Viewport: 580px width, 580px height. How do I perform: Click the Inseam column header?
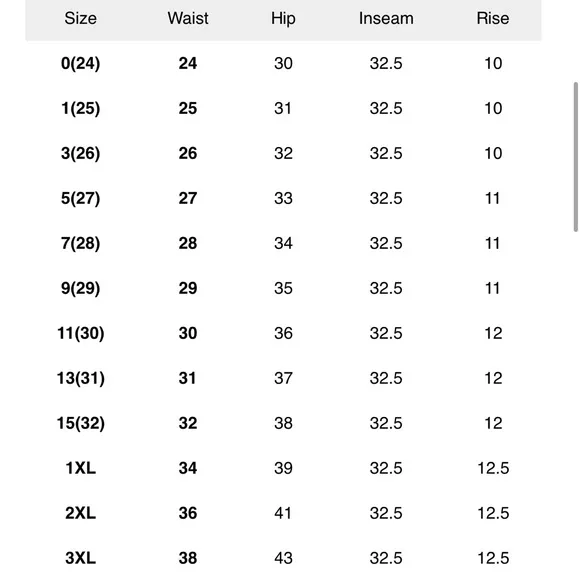pyautogui.click(x=386, y=18)
